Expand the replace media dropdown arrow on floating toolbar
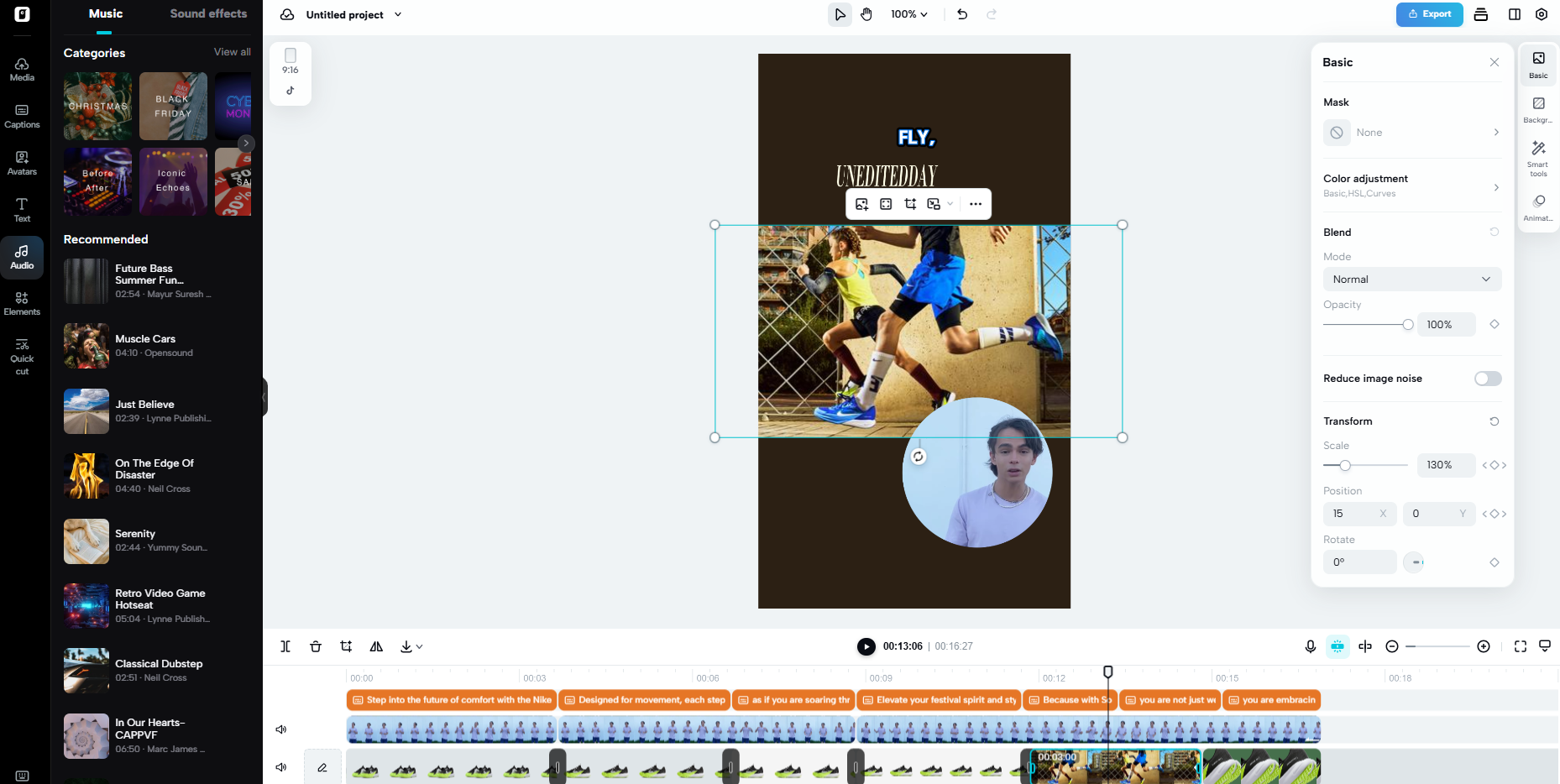The width and height of the screenshot is (1560, 784). (950, 204)
